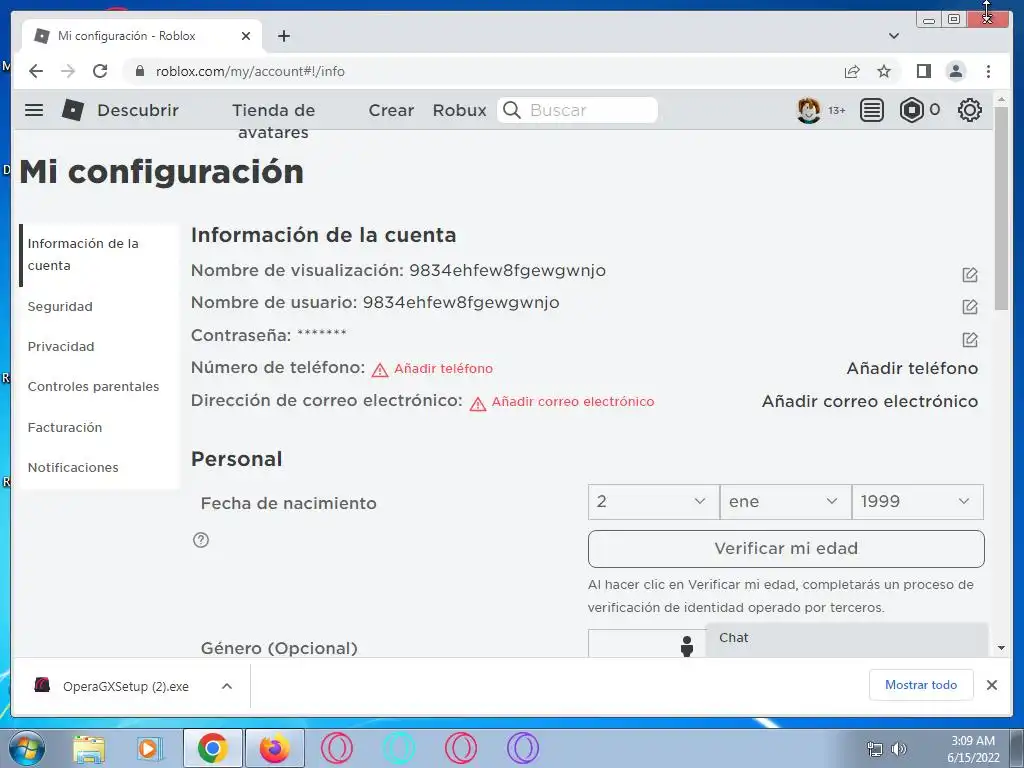The width and height of the screenshot is (1024, 768).
Task: Click the volume speaker tray icon
Action: (899, 749)
